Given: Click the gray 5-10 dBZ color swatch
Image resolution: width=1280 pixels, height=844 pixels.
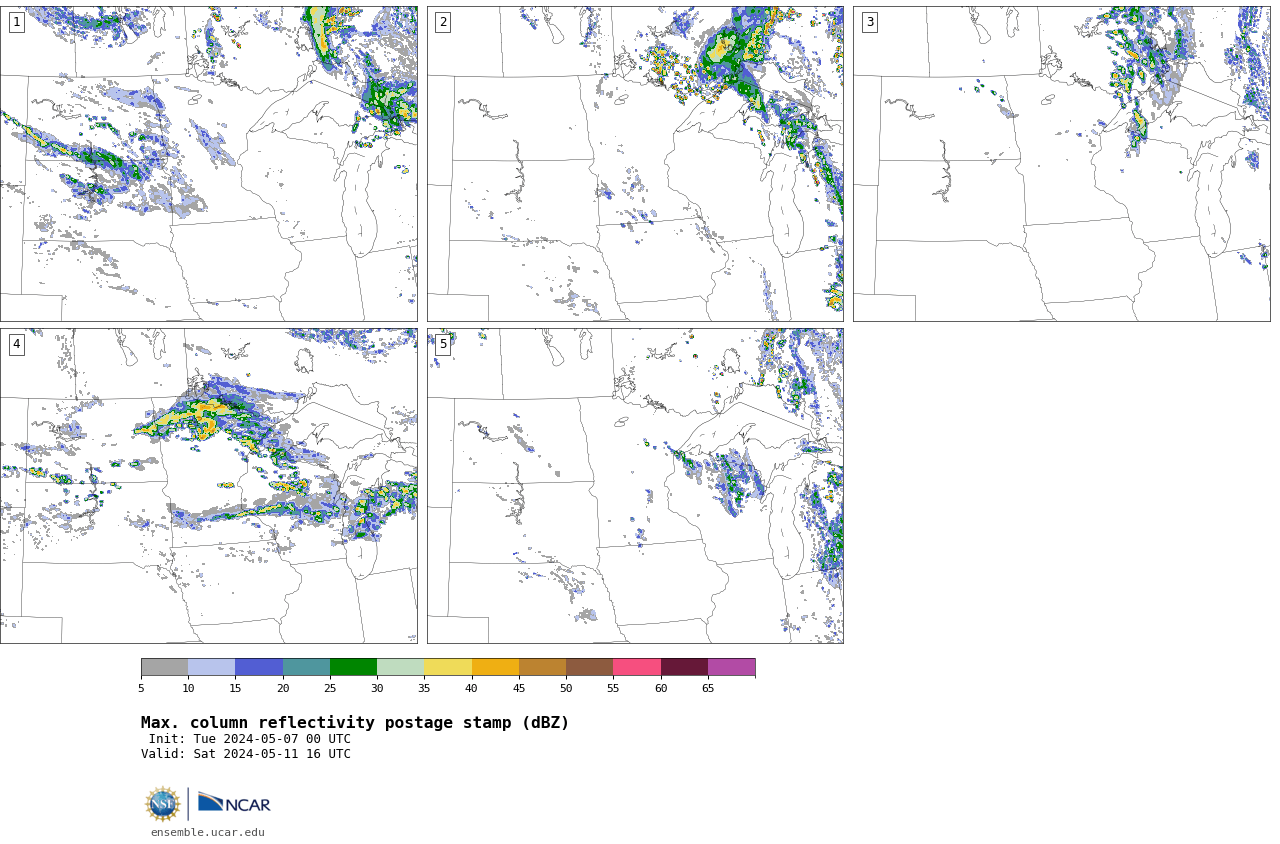Looking at the screenshot, I should pos(164,667).
